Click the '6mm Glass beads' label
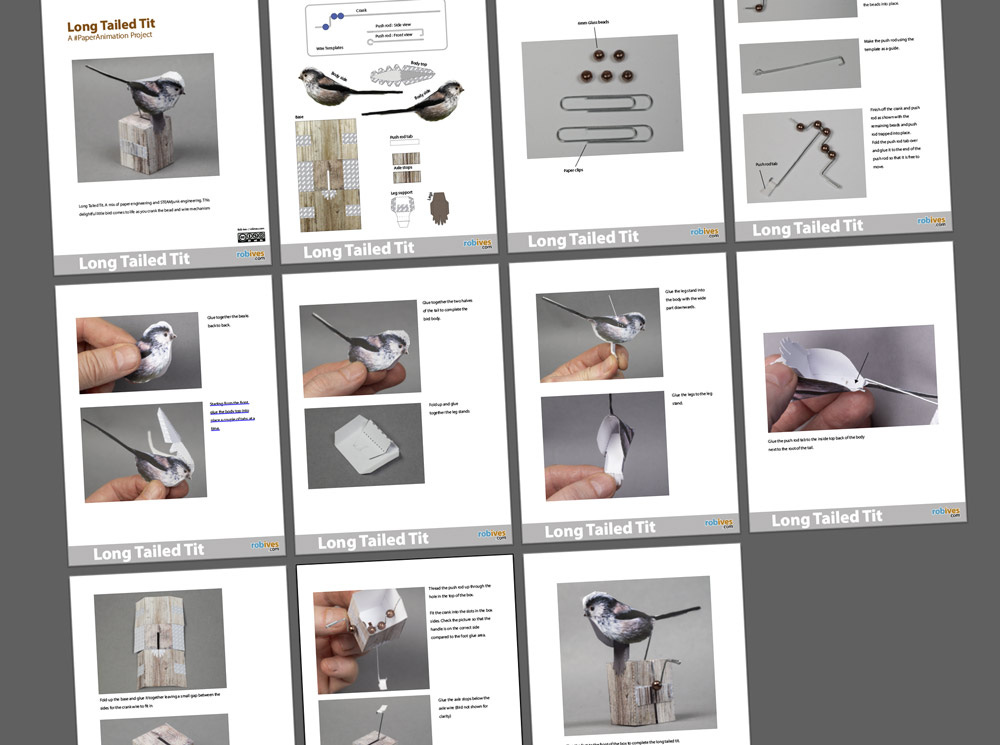 pos(593,22)
